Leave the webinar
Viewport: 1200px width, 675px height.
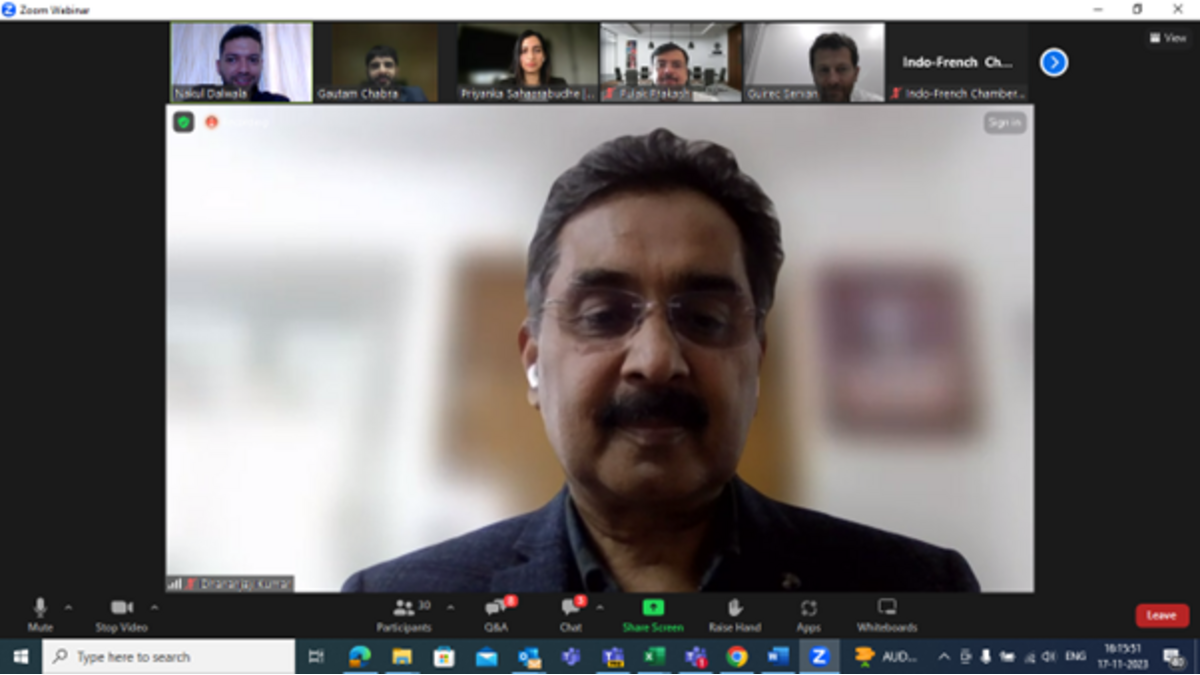(x=1161, y=615)
